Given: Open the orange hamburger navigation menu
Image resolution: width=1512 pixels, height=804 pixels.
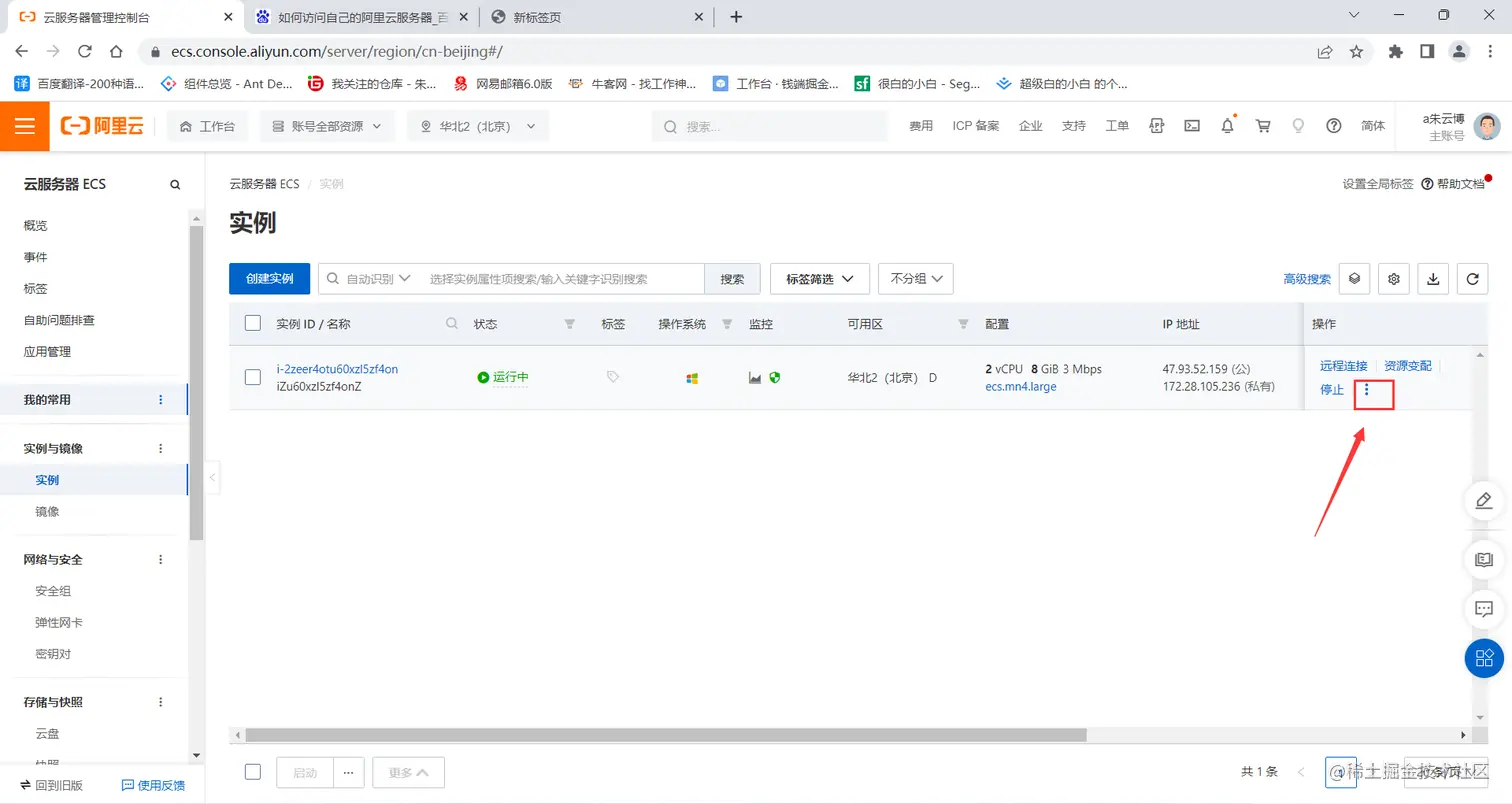Looking at the screenshot, I should tap(25, 126).
